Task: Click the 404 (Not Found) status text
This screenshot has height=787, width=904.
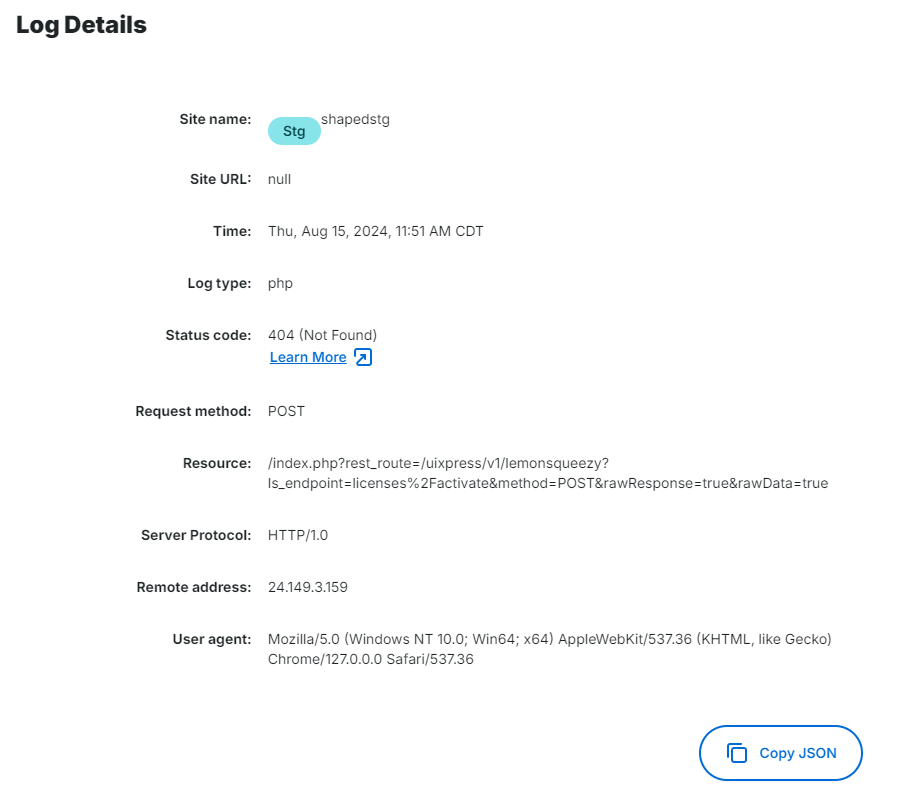Action: [322, 335]
